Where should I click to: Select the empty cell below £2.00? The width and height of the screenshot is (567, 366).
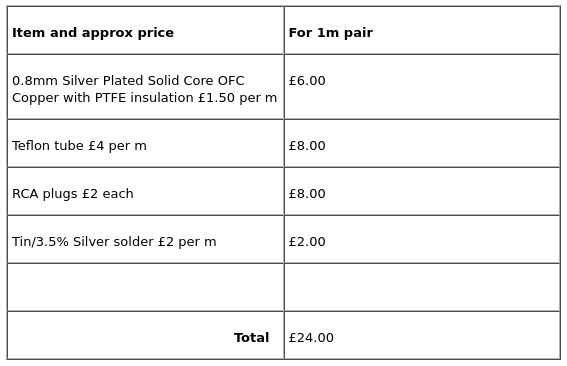[x=422, y=287]
